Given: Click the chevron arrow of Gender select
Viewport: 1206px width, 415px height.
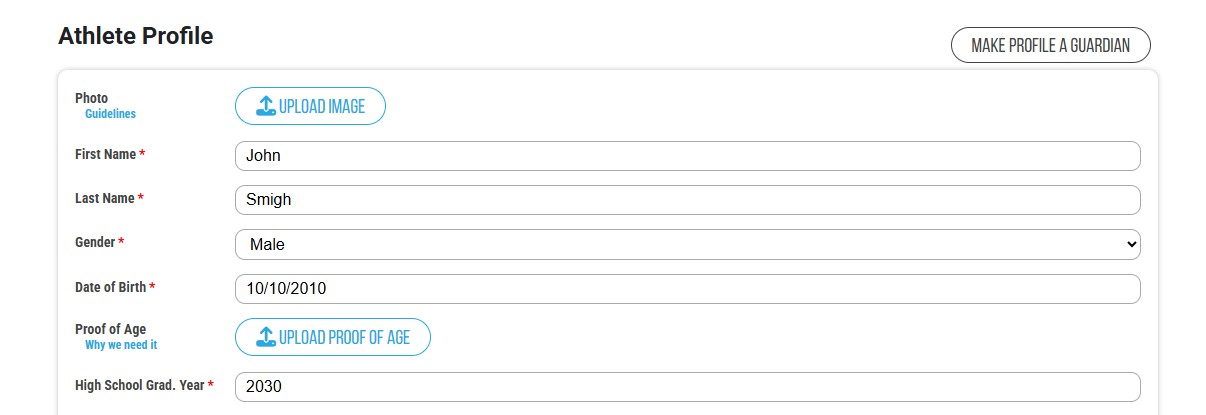Looking at the screenshot, I should click(1131, 244).
